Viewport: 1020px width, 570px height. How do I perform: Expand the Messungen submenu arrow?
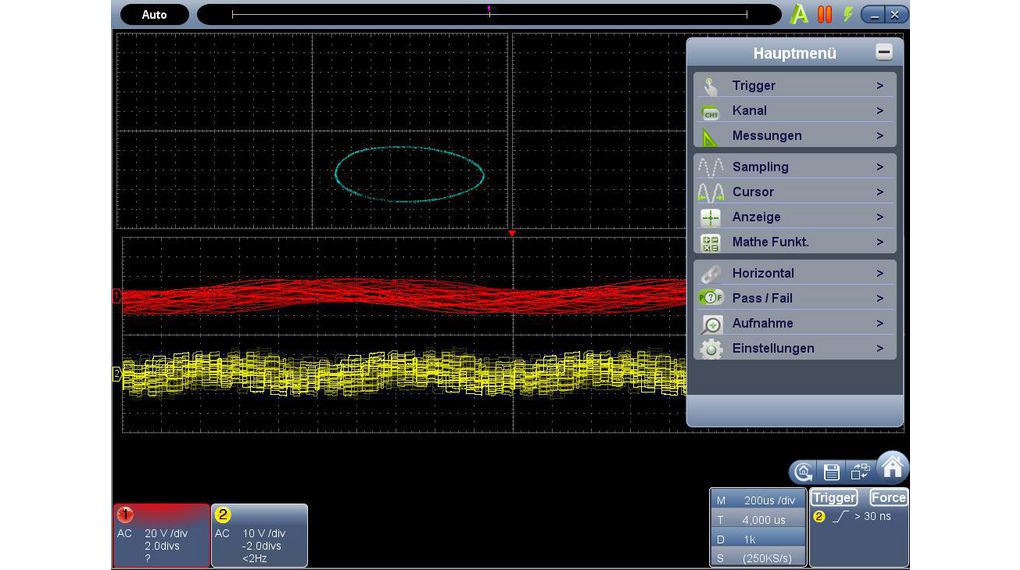coord(880,136)
